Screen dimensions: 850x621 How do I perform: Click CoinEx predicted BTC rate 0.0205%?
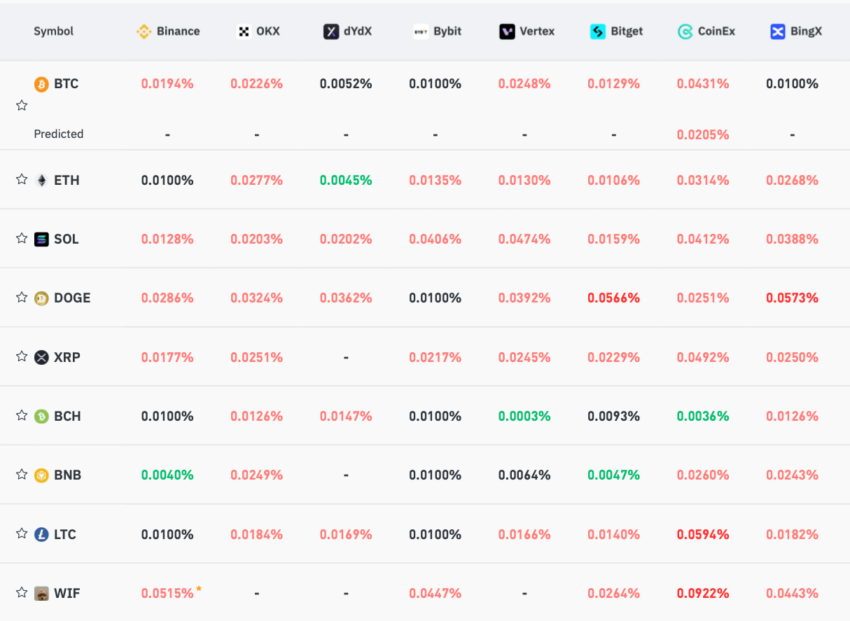pos(703,134)
